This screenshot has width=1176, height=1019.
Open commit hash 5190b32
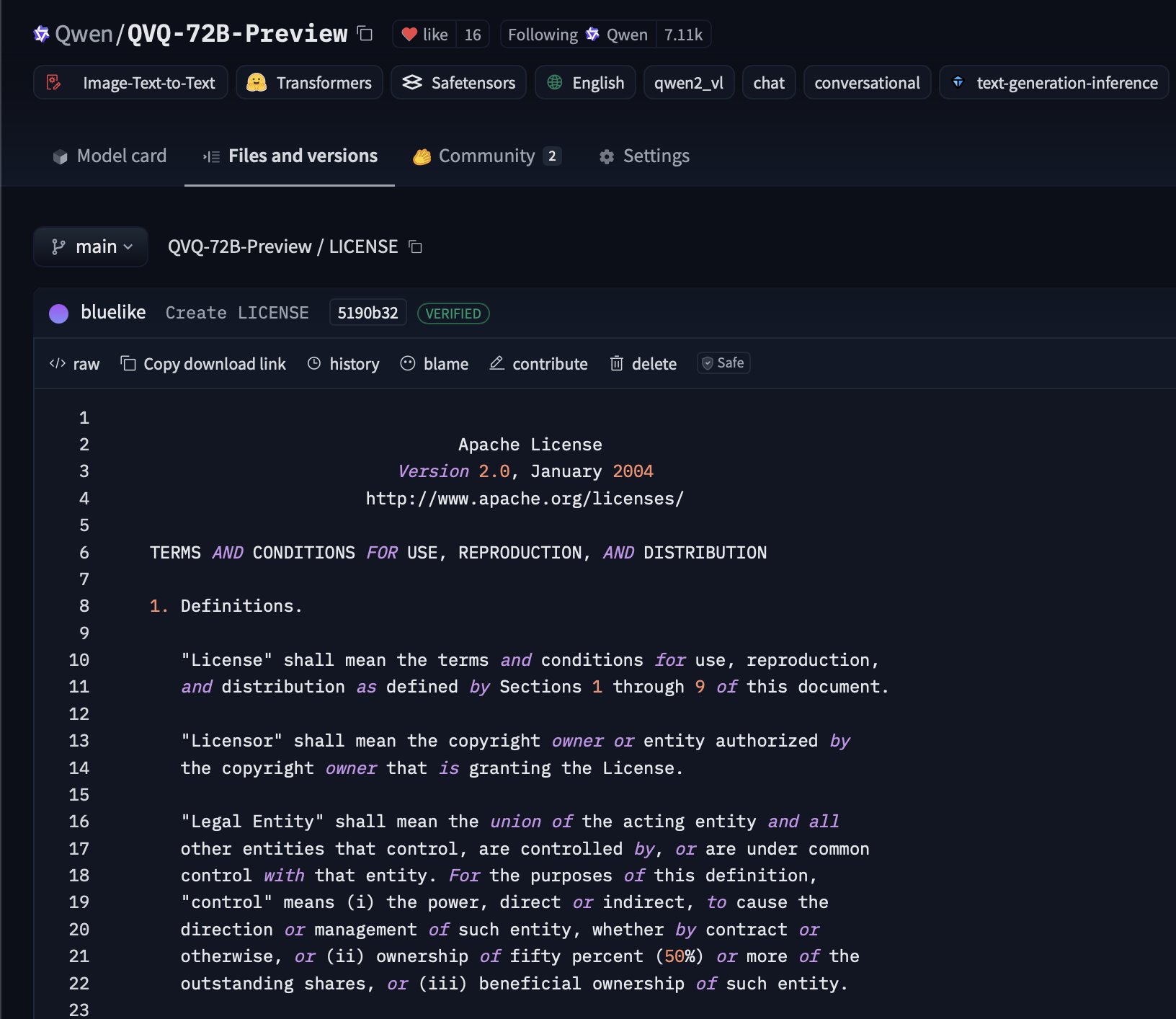tap(368, 313)
